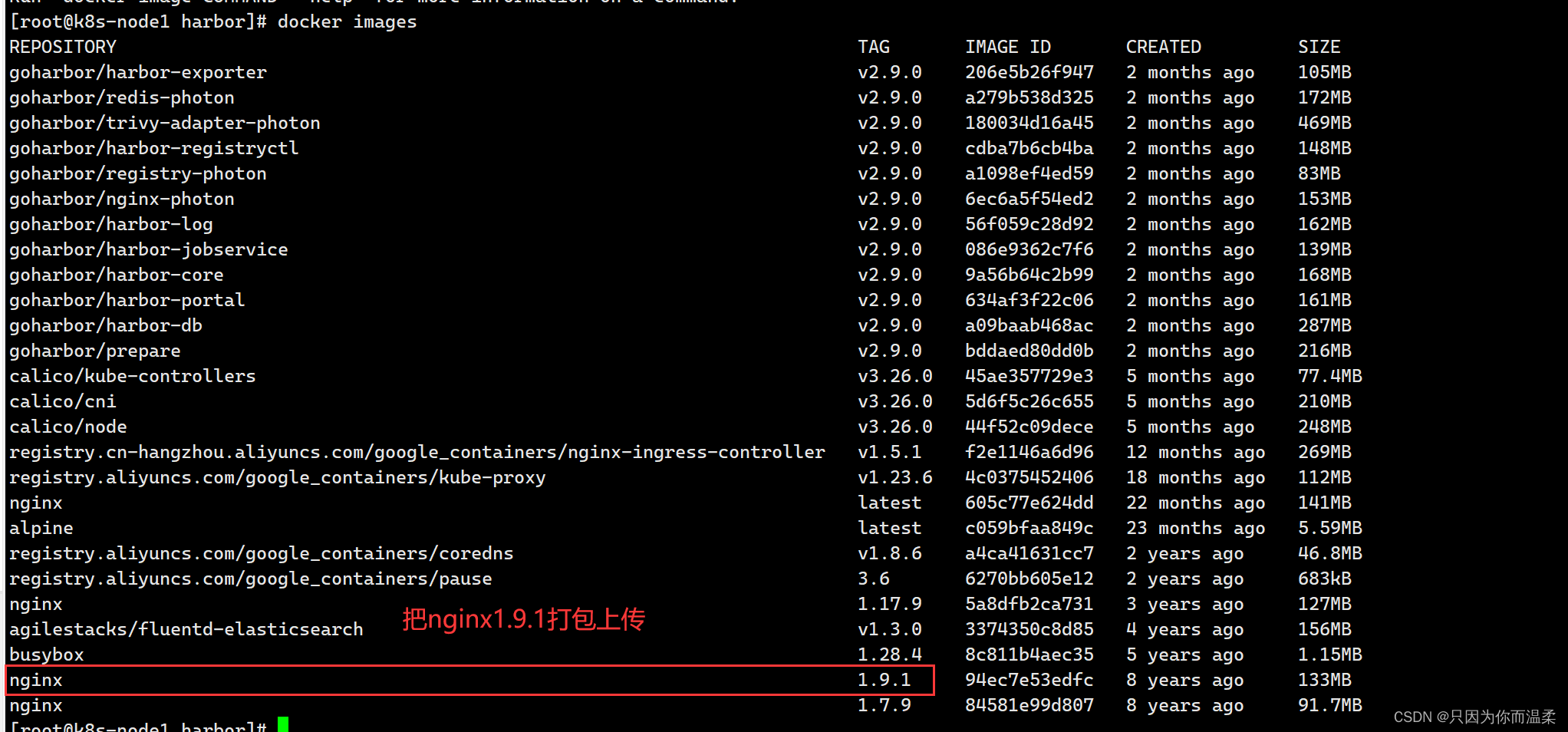1568x732 pixels.
Task: Click image ID 3374350c8d85
Action: [1029, 630]
